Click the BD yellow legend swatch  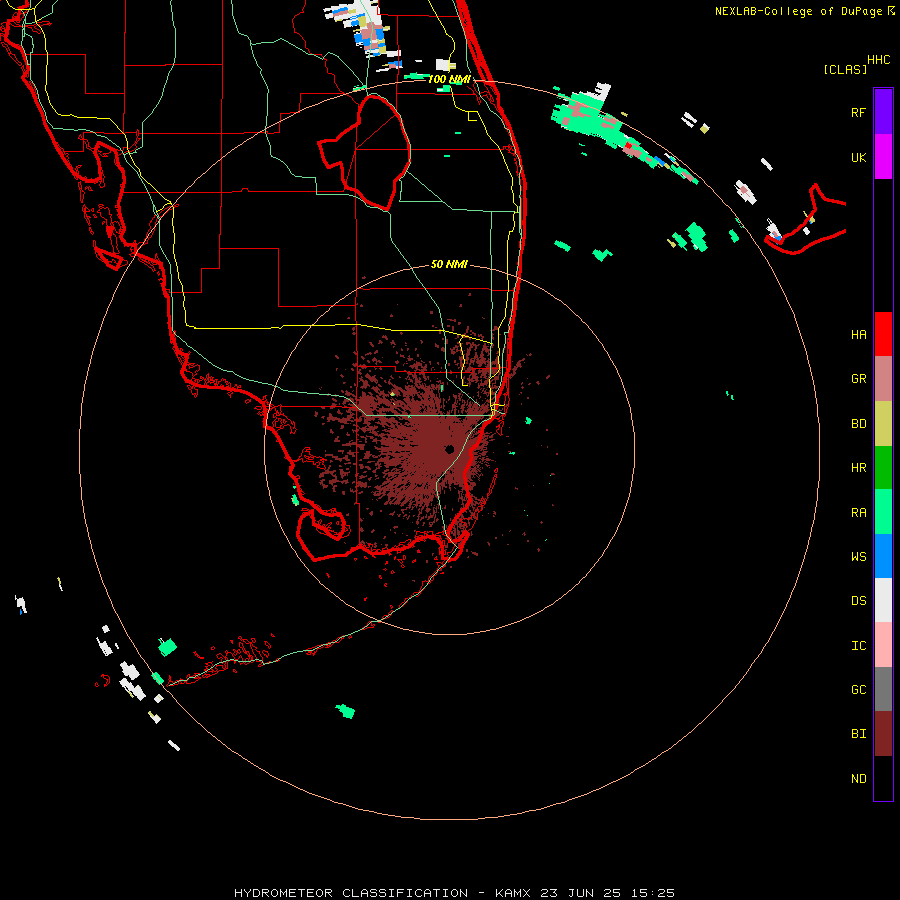(x=883, y=424)
